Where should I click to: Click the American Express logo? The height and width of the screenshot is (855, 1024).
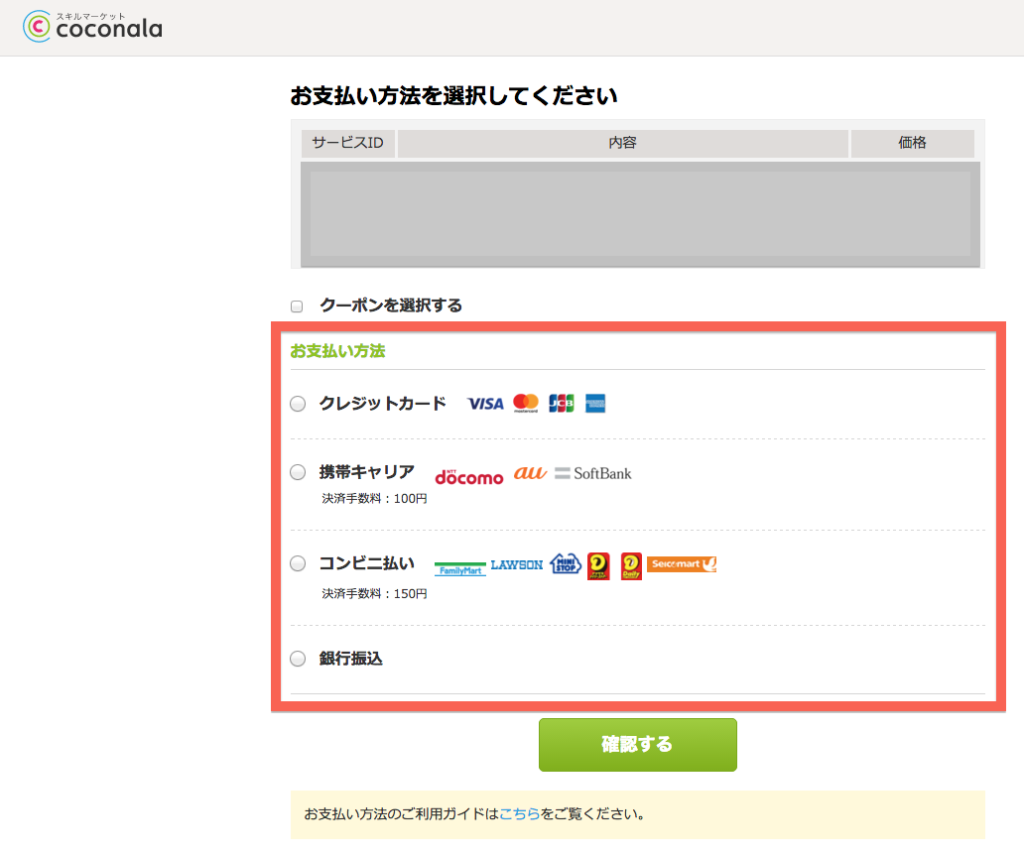tap(597, 404)
